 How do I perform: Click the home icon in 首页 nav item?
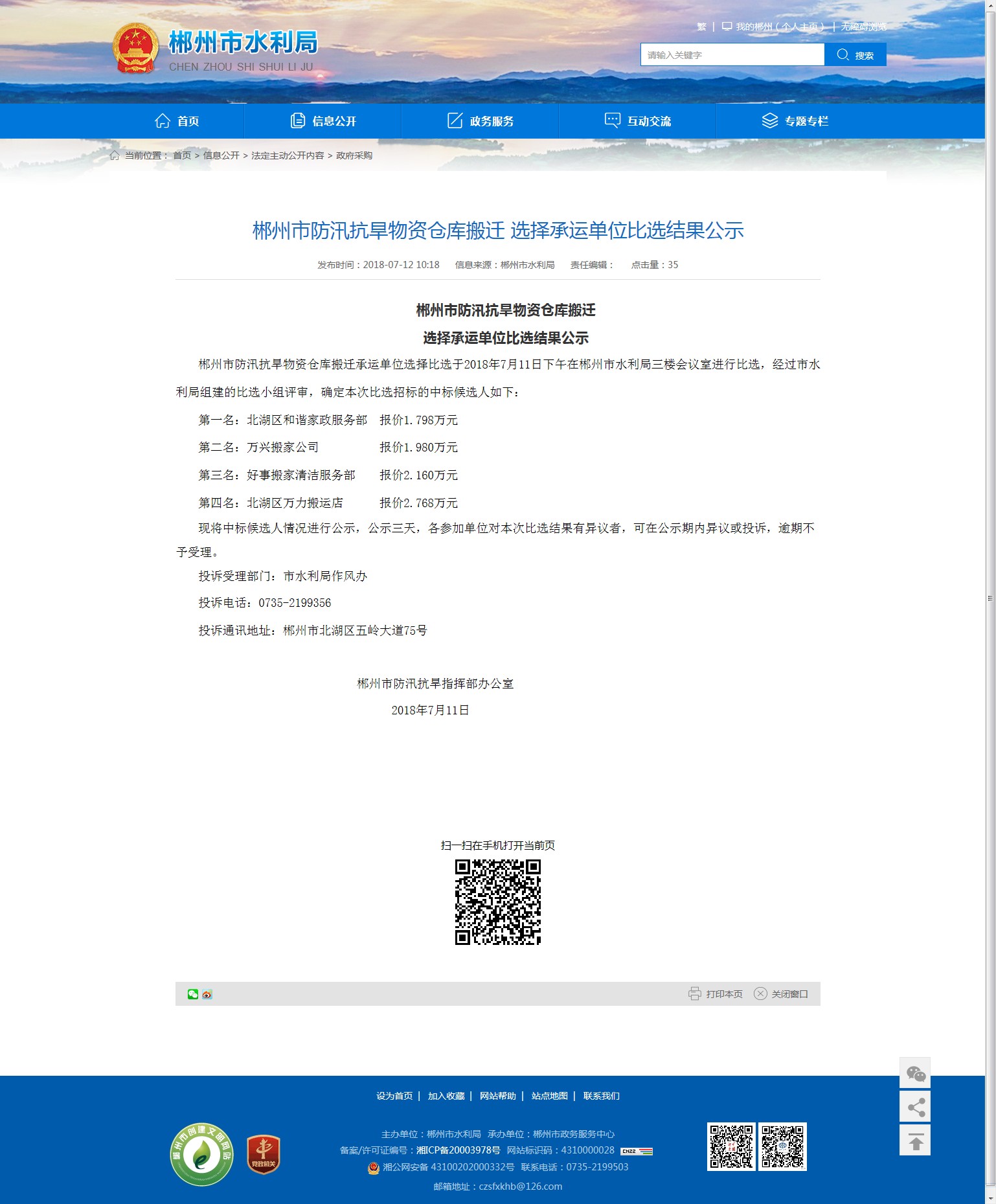click(x=163, y=120)
